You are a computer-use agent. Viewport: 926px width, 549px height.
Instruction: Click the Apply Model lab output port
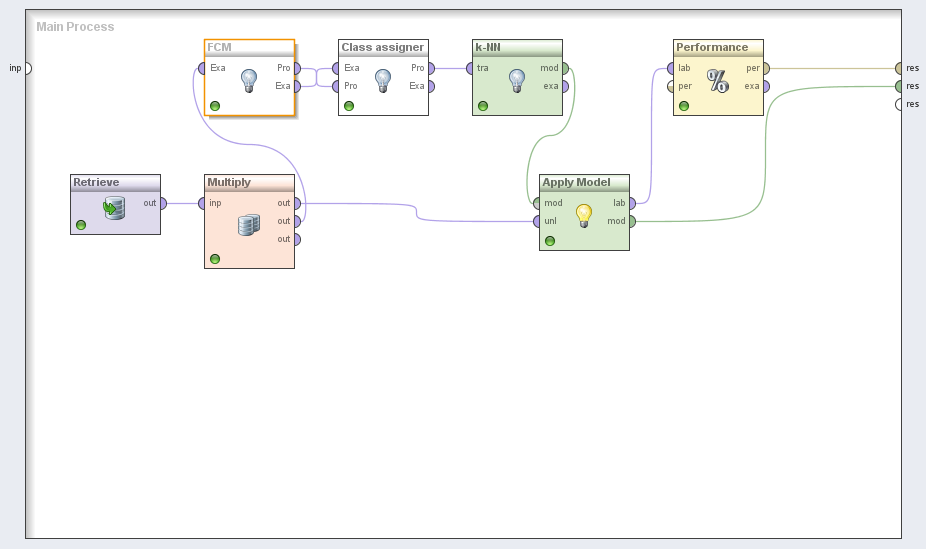(631, 203)
